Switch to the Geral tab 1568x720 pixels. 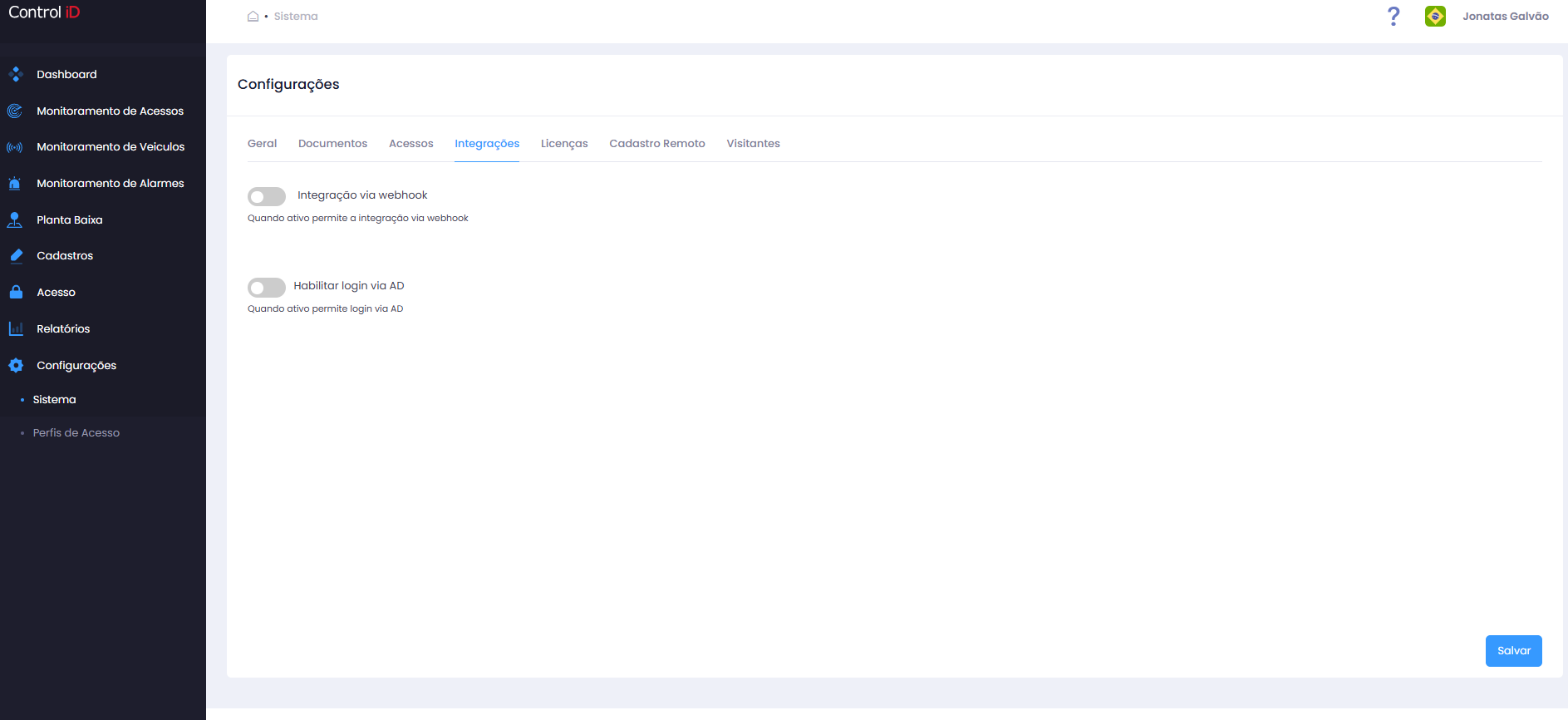pyautogui.click(x=263, y=143)
